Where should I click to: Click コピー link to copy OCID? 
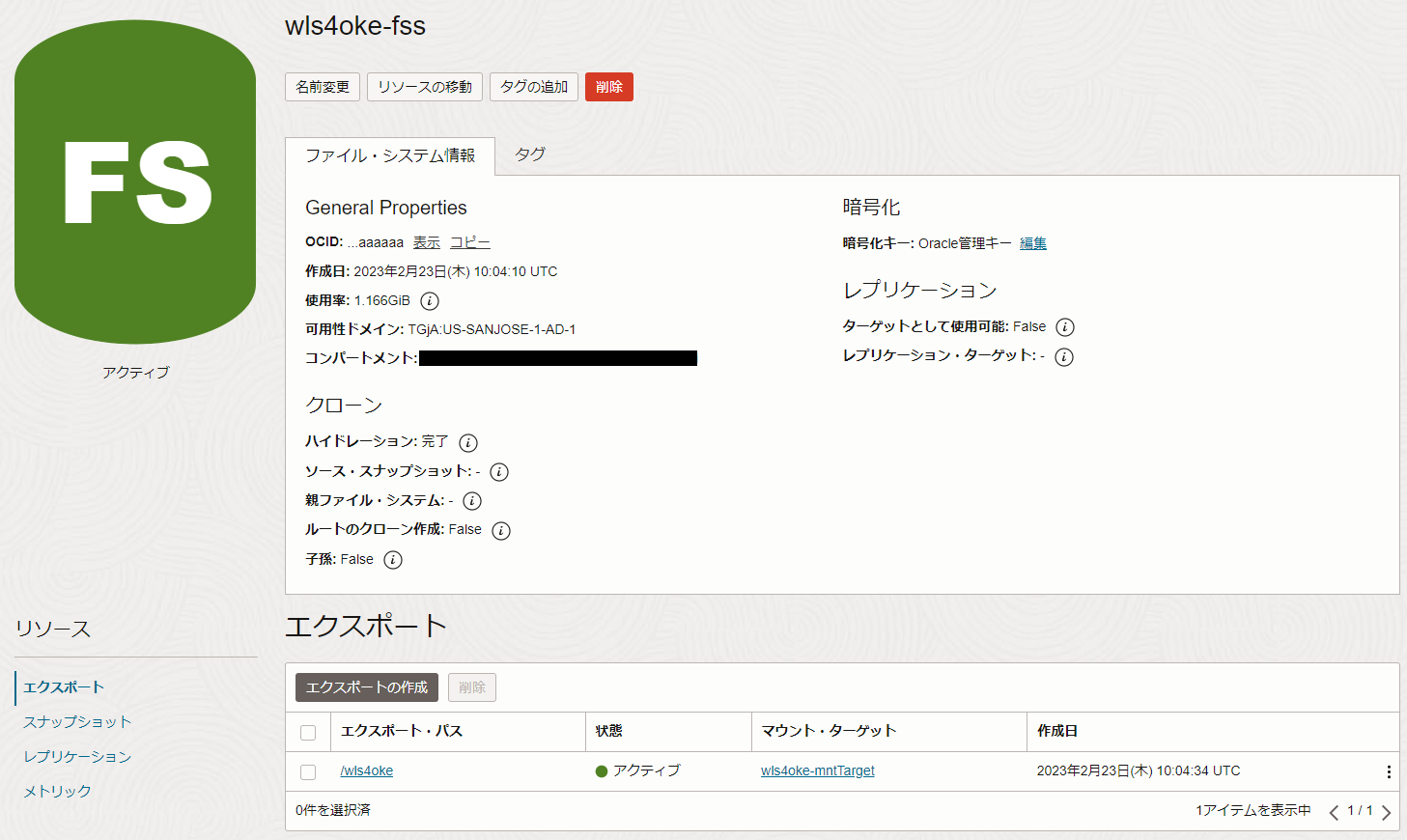click(470, 243)
